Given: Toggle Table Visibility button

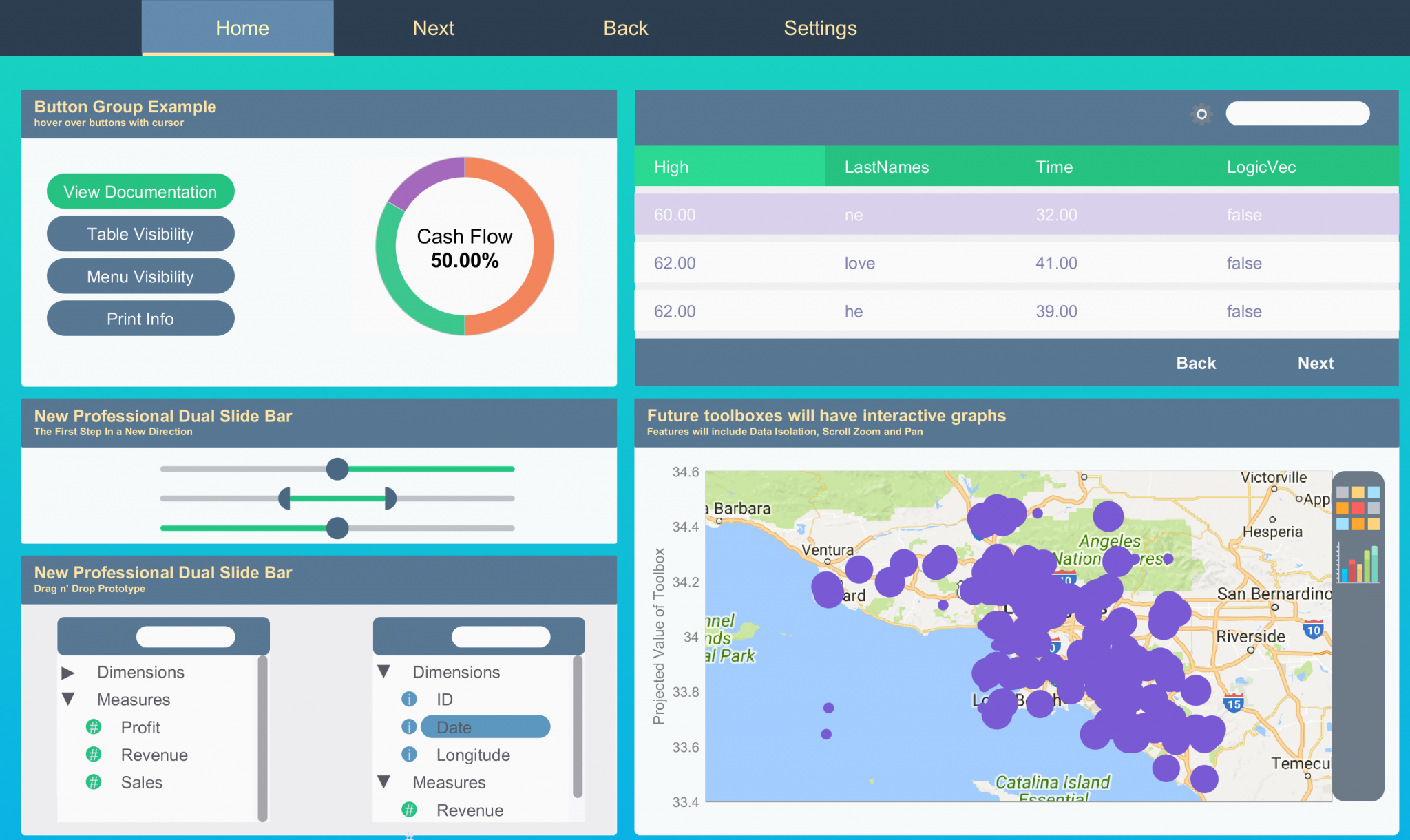Looking at the screenshot, I should tap(140, 234).
